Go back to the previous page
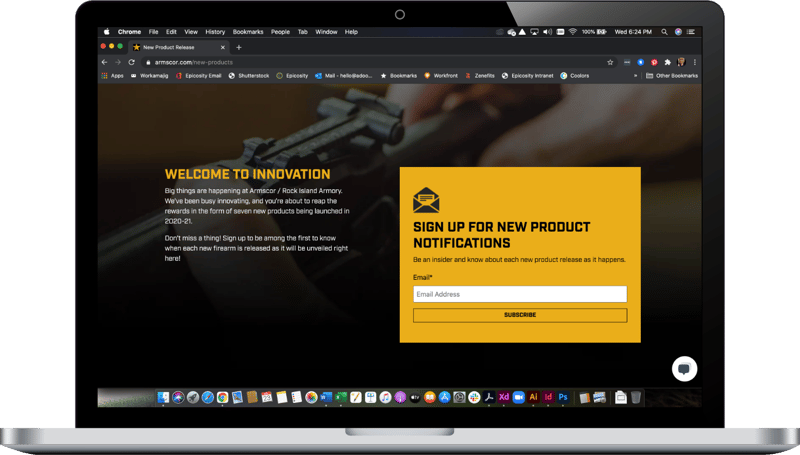Image resolution: width=800 pixels, height=455 pixels. click(x=105, y=62)
